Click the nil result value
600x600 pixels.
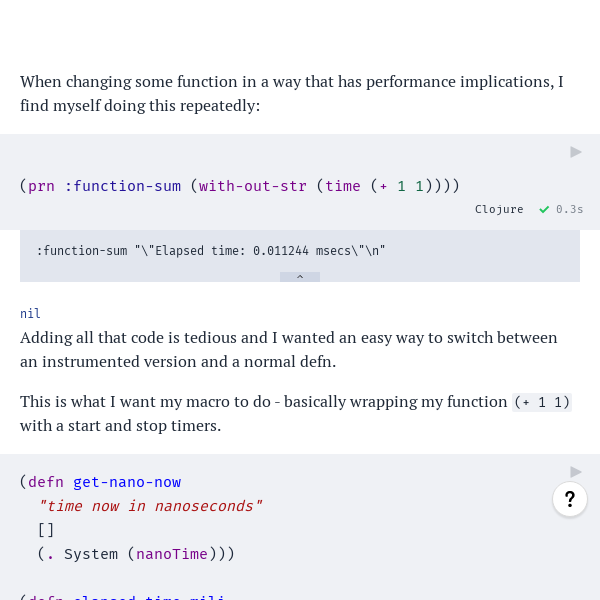click(30, 313)
